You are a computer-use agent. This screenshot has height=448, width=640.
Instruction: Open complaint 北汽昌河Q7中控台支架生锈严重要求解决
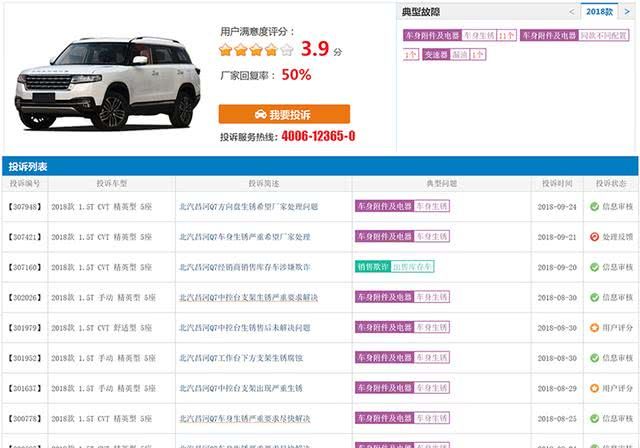click(x=249, y=297)
